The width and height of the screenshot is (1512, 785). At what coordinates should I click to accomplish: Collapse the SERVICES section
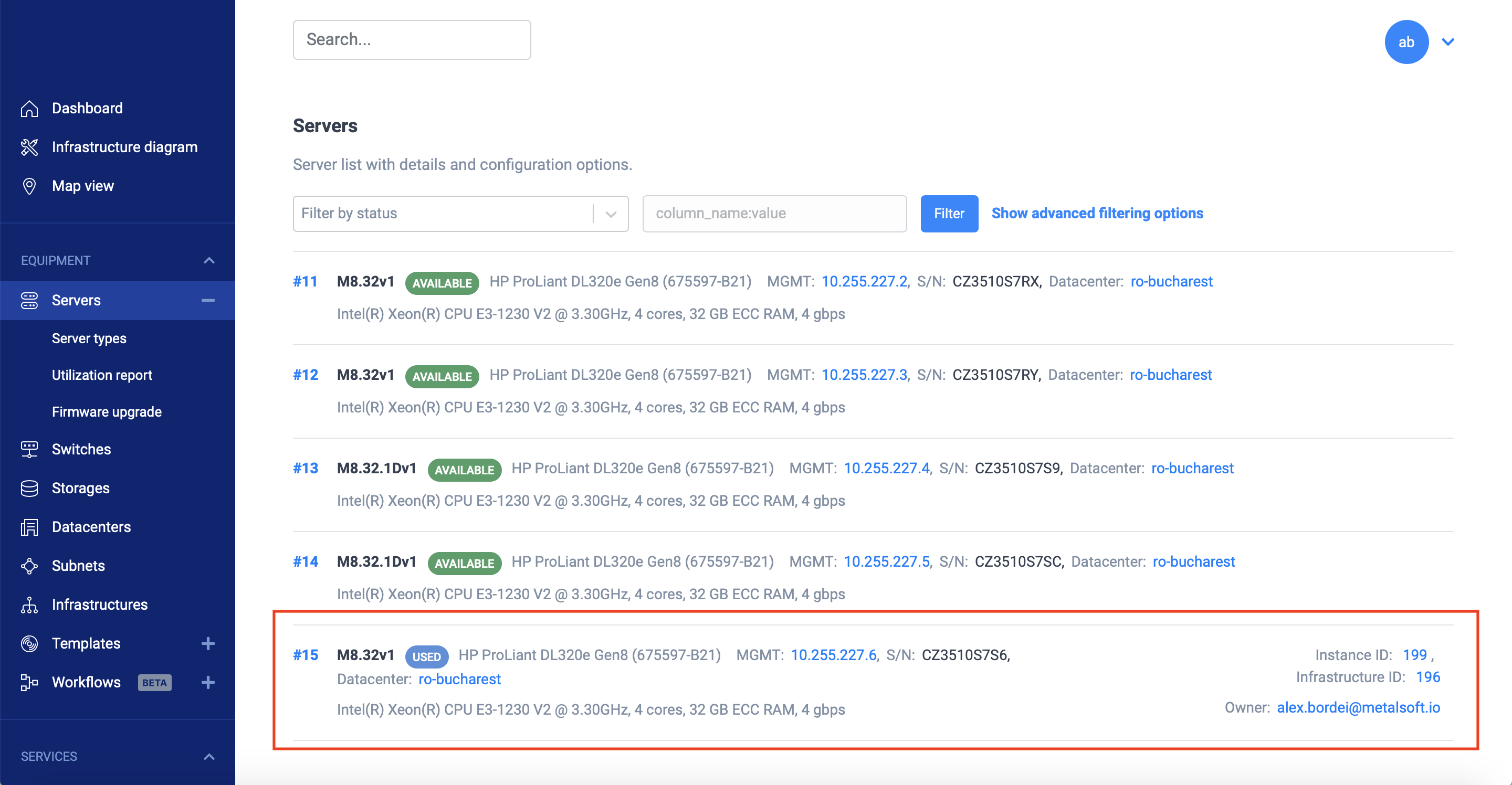(209, 756)
